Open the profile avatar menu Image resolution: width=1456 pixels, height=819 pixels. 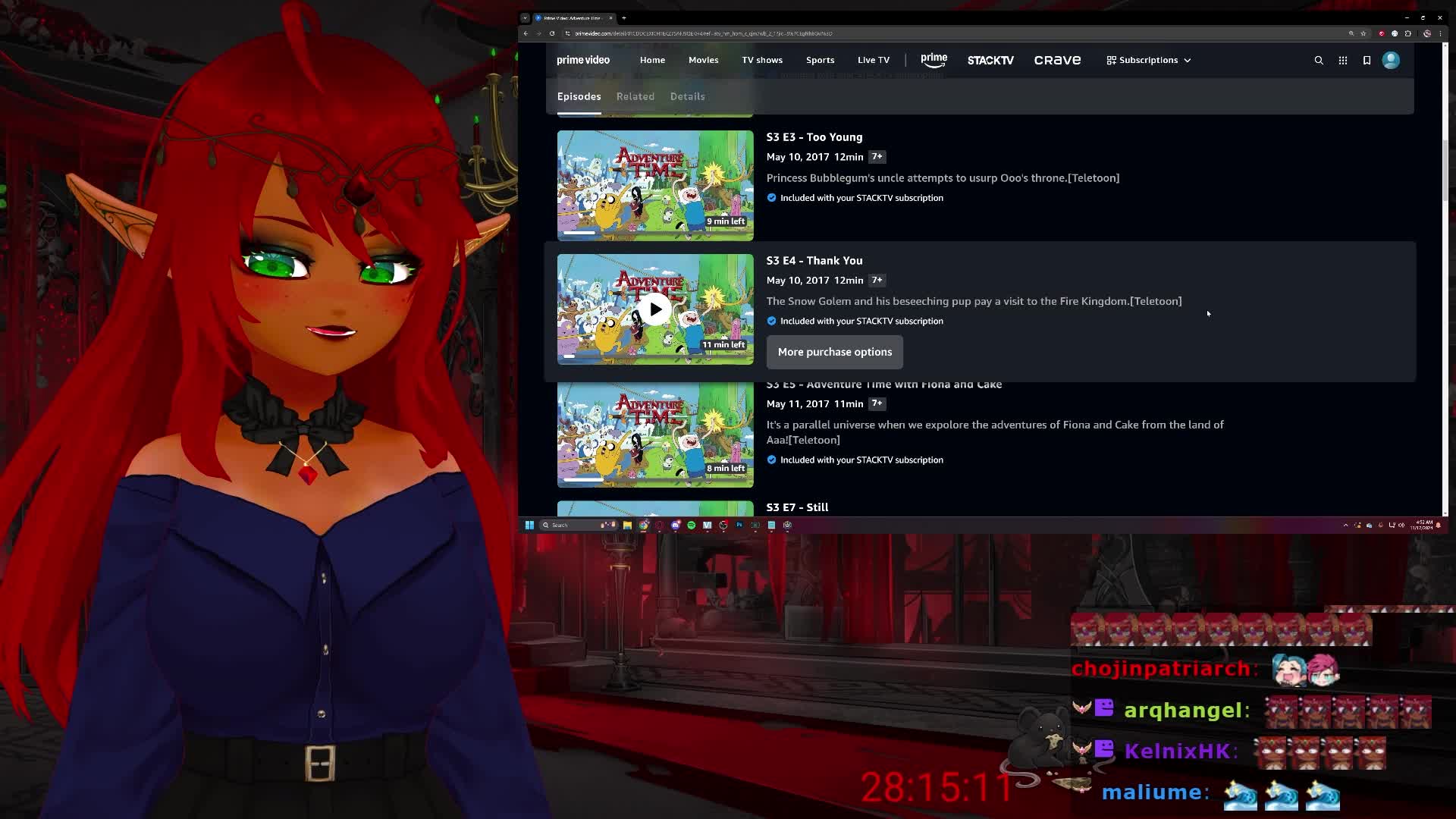(1391, 60)
